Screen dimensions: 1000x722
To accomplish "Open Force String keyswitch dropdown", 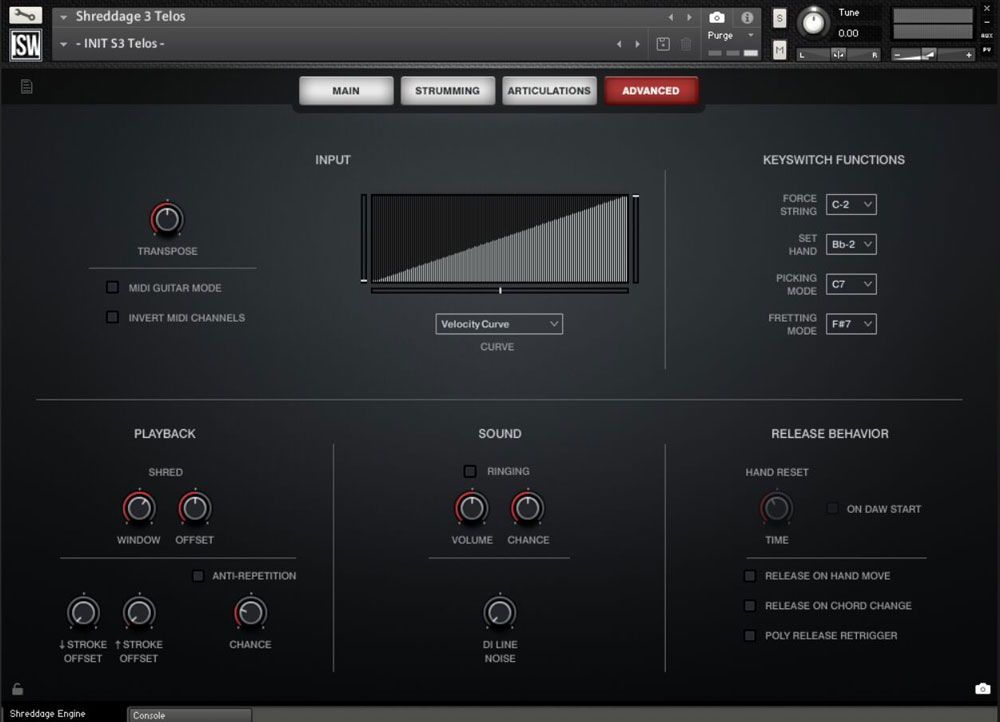I will click(851, 205).
